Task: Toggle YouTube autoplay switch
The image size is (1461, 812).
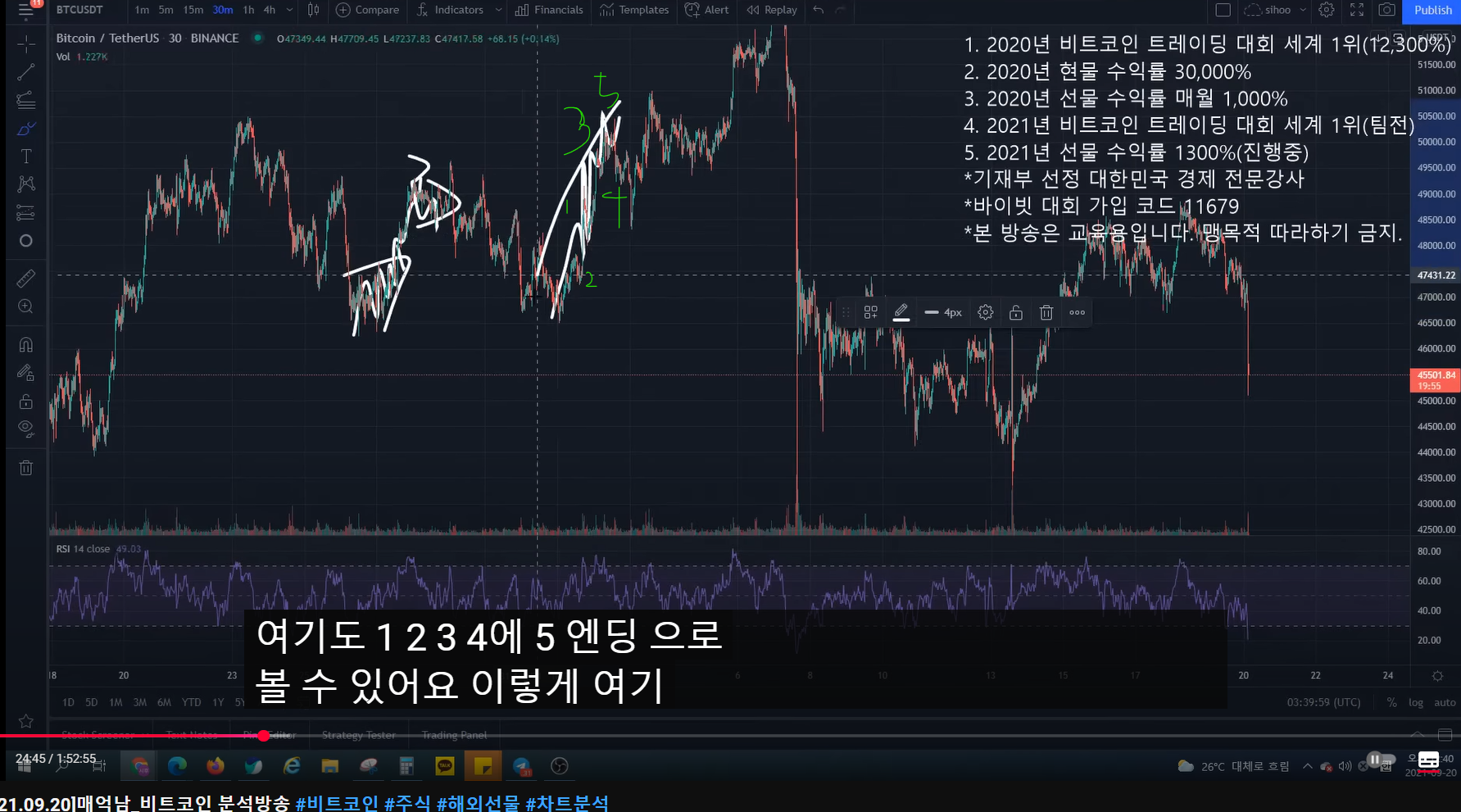Action: (1381, 760)
